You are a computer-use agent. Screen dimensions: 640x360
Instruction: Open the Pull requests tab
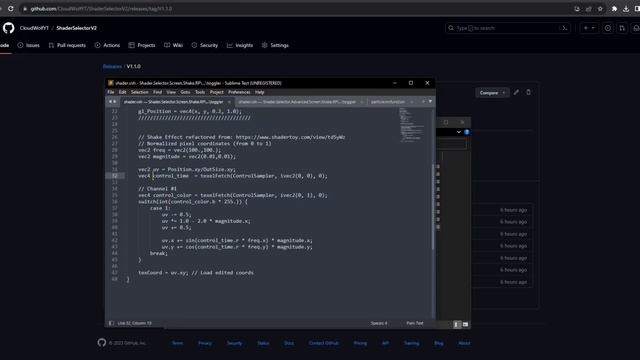pos(67,45)
